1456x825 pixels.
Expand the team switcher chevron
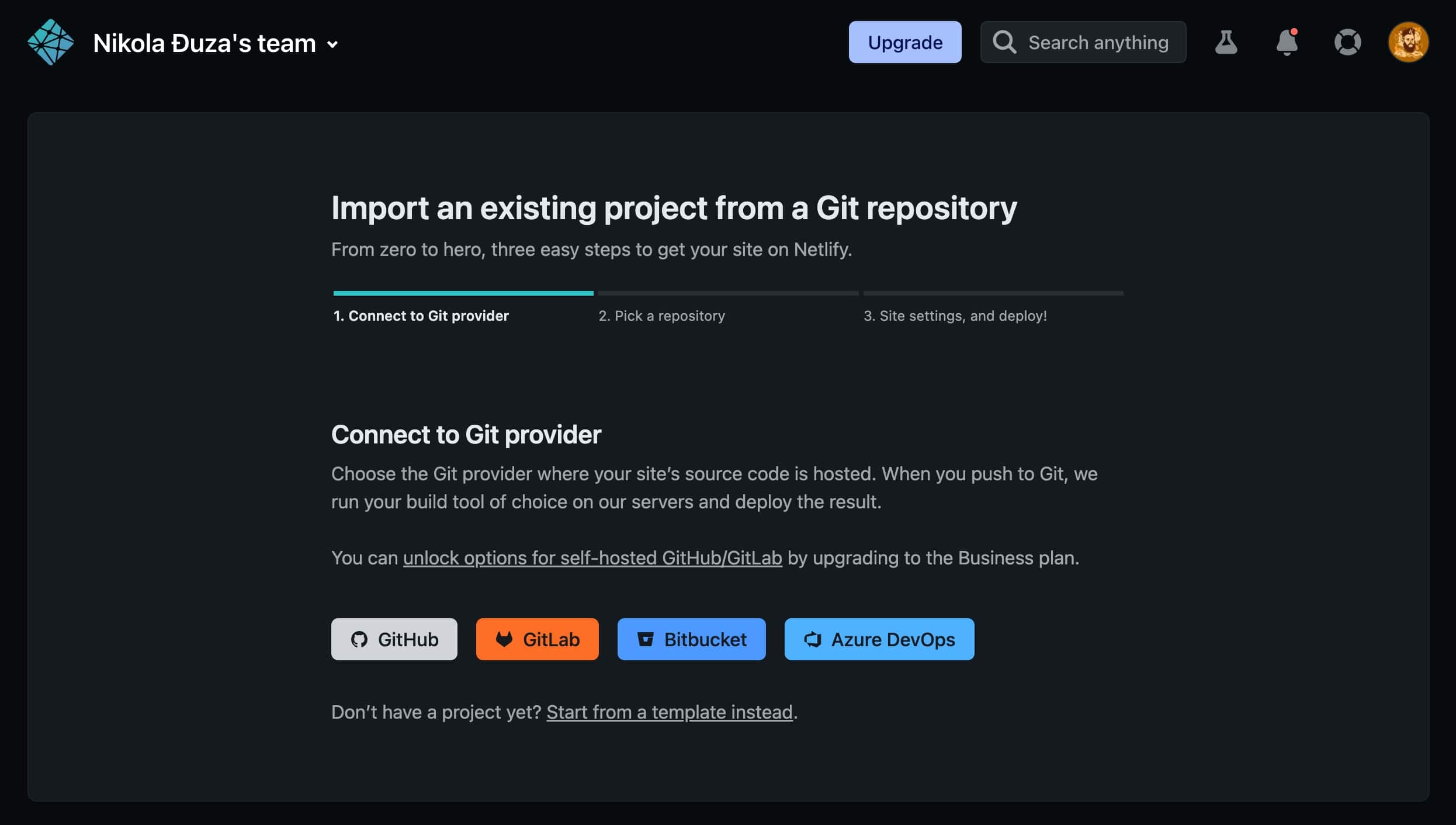point(332,44)
